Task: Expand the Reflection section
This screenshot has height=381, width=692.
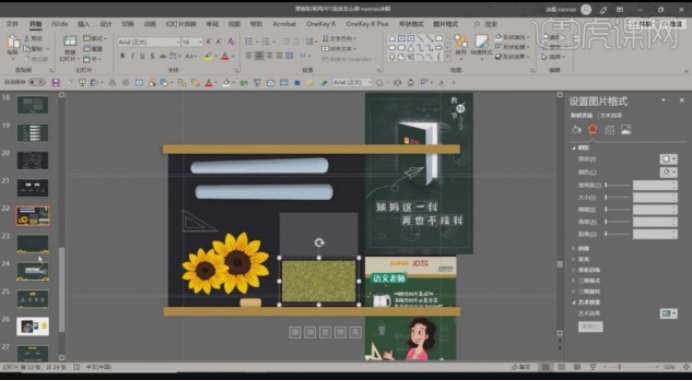Action: pos(574,249)
